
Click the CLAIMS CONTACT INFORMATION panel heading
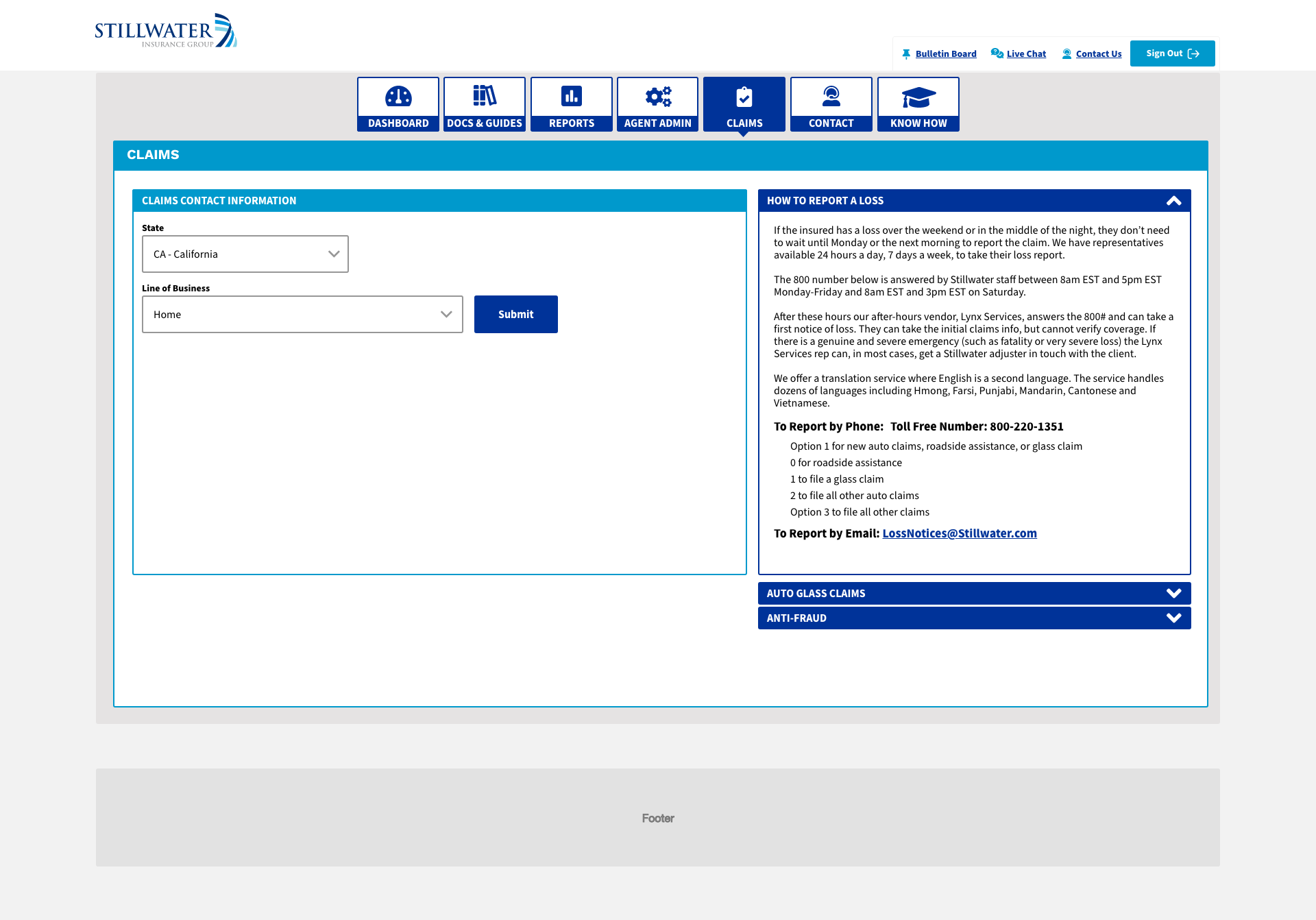tap(219, 201)
